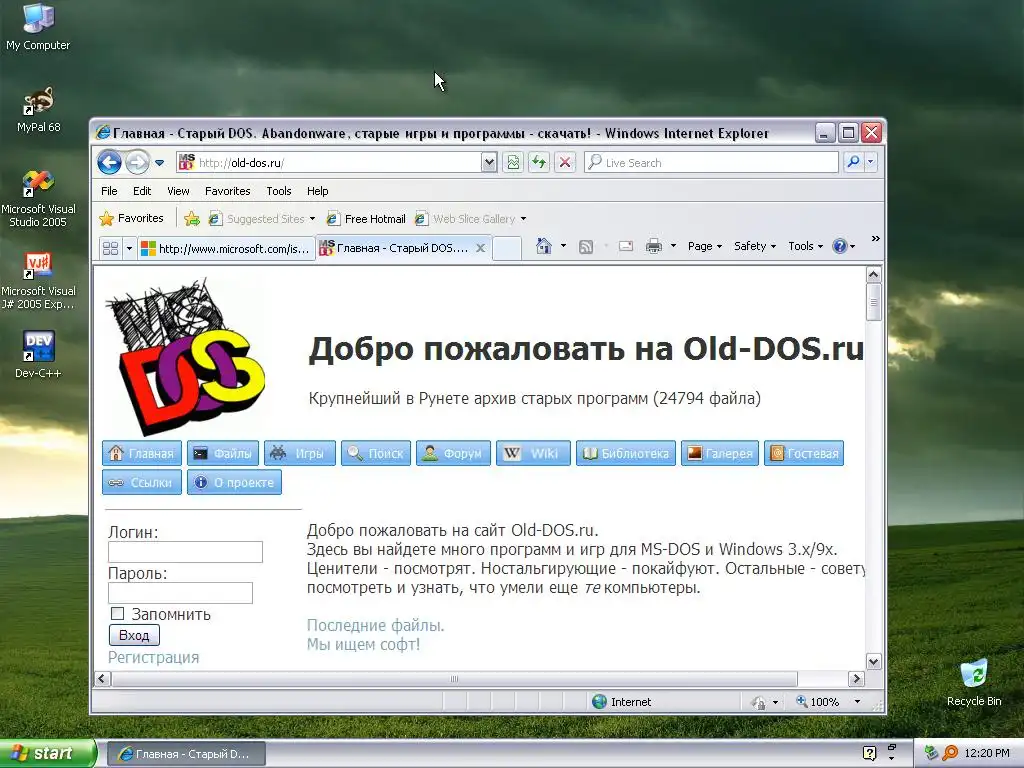
Task: Open Гостевая navigation button
Action: pos(804,453)
